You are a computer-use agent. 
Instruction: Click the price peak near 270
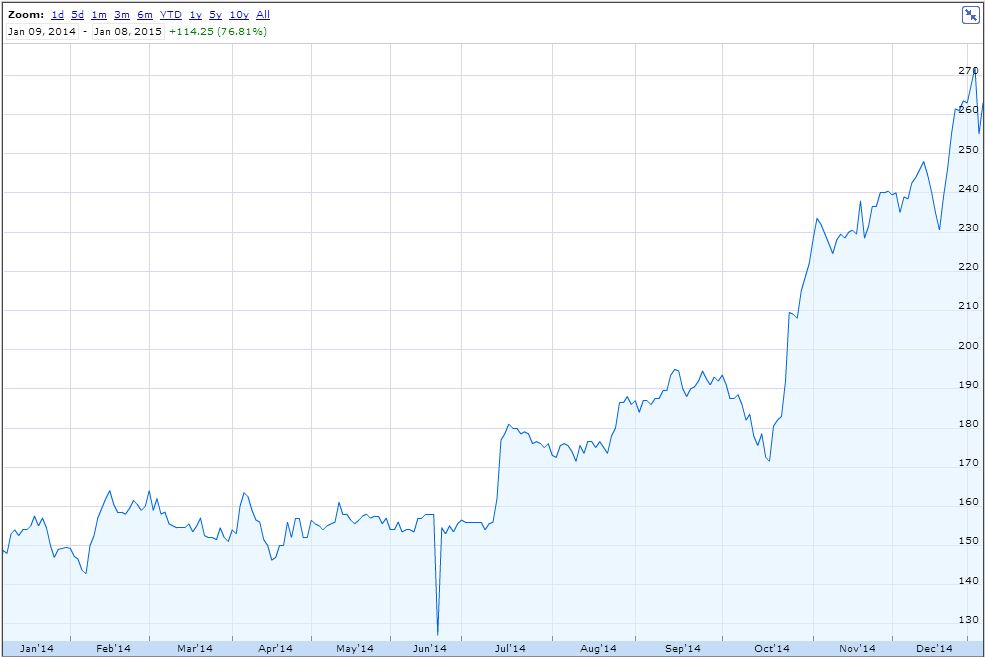coord(975,70)
